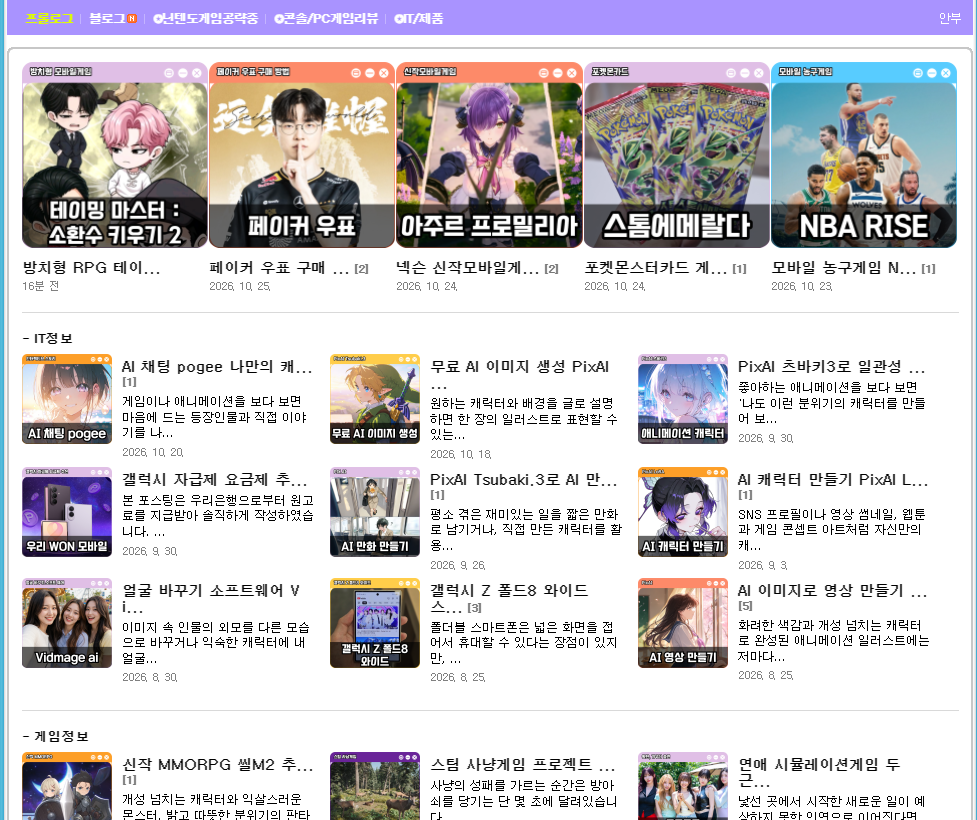Open post titled 페이커 우표 구매 …
Viewport: 977px width, 820px height.
[279, 267]
